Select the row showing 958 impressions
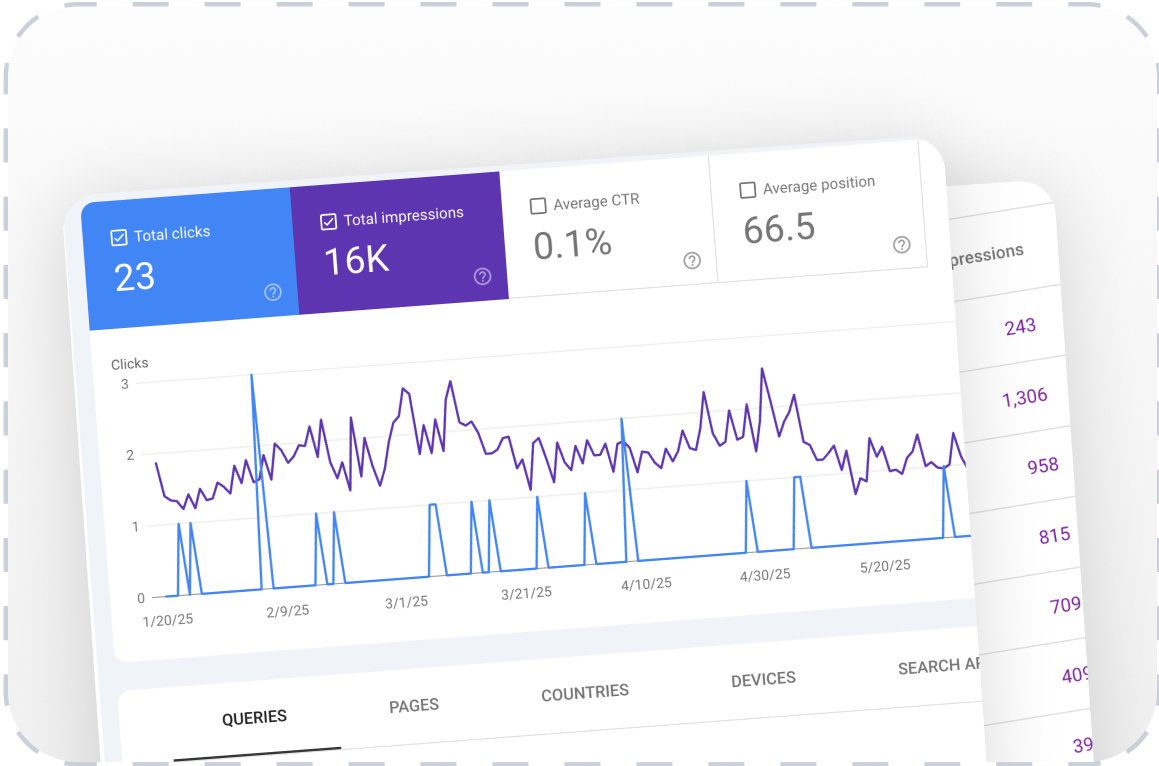The height and width of the screenshot is (766, 1159). [1042, 465]
